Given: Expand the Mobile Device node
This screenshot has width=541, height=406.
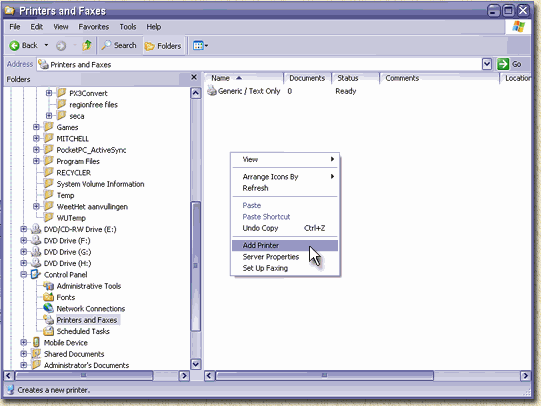Looking at the screenshot, I should pyautogui.click(x=23, y=343).
